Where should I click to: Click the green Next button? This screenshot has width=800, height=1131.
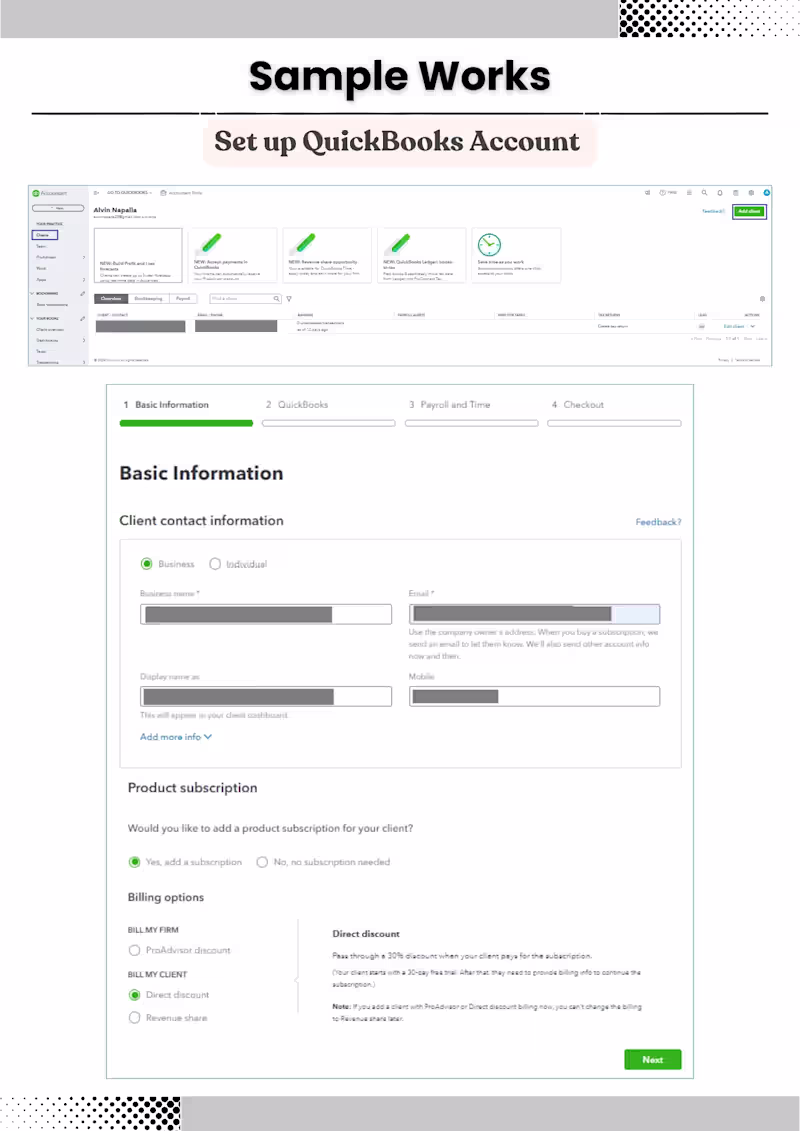tap(653, 1060)
